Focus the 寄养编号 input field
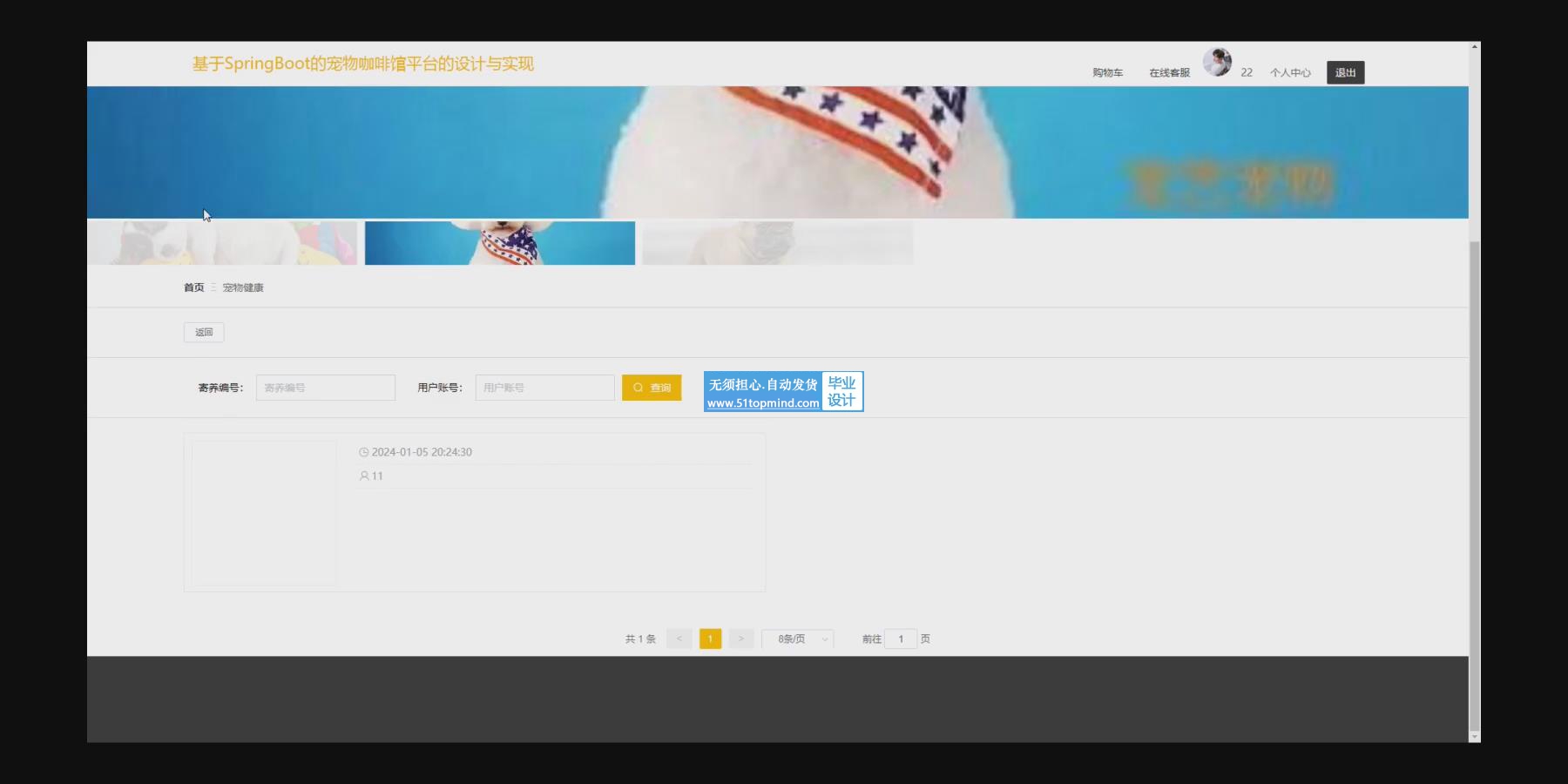1568x784 pixels. coord(326,388)
